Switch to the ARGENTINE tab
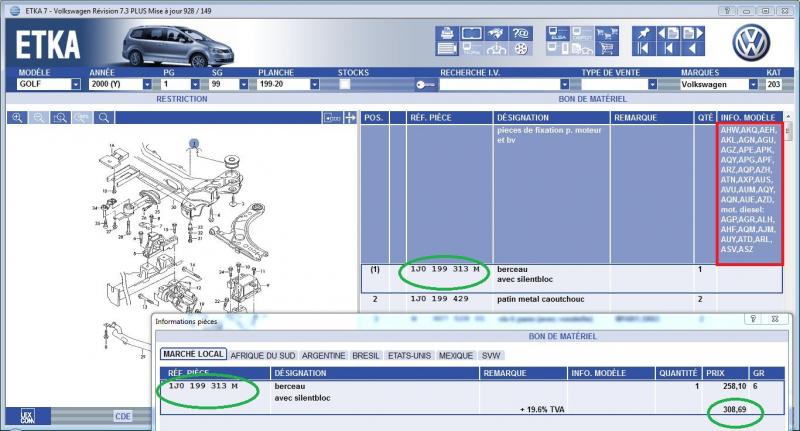Screen dimensions: 800x431 tap(323, 356)
